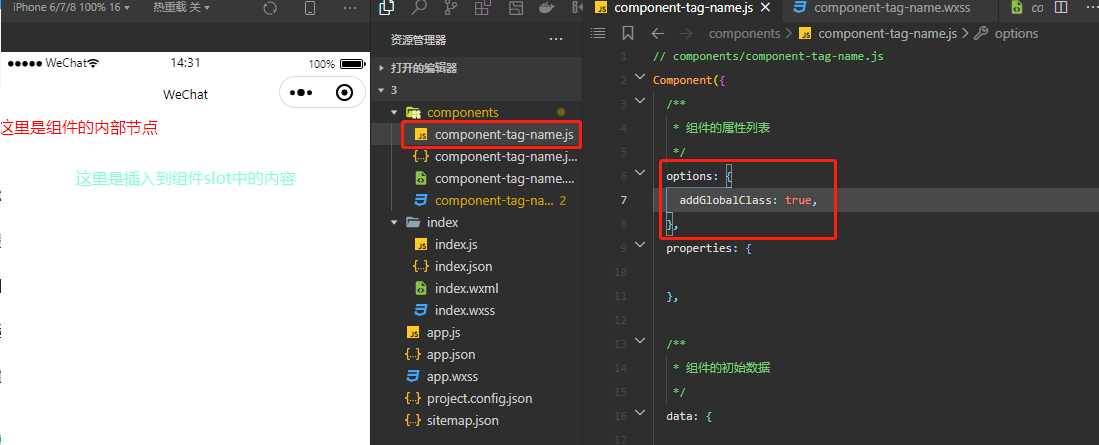Click the split editor icon
Image resolution: width=1099 pixels, height=445 pixels.
point(1060,8)
